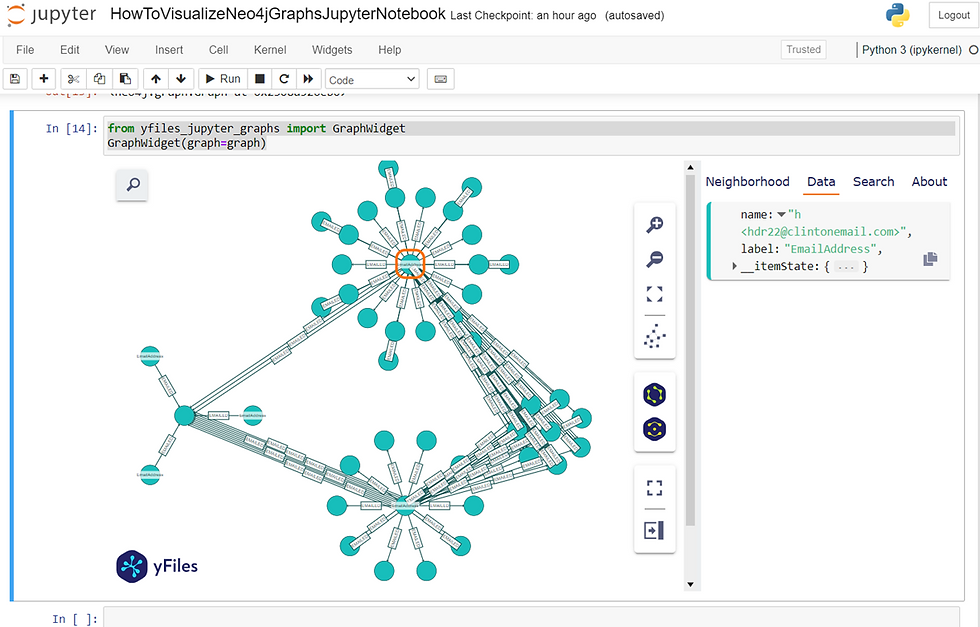
Task: Save notebook with the floppy disk icon
Action: point(15,79)
